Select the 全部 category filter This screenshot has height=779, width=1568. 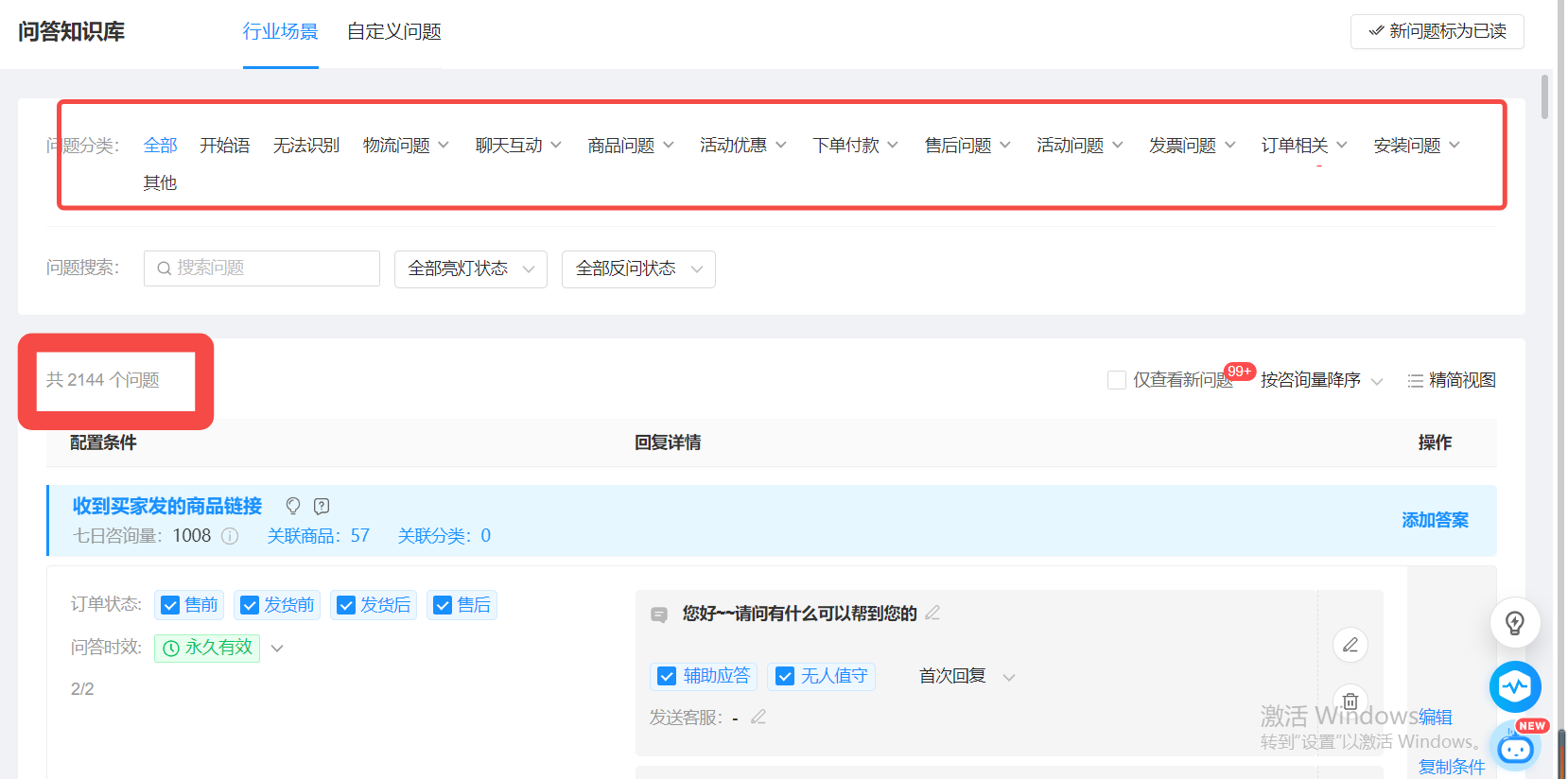tap(161, 145)
